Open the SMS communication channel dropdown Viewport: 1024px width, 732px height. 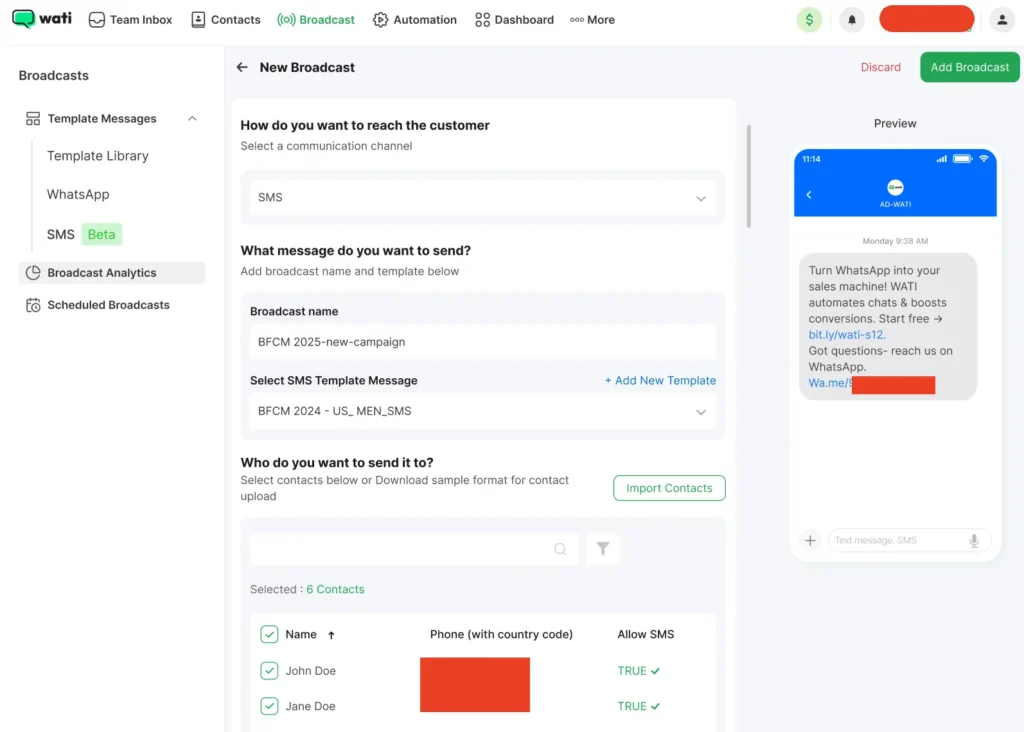pyautogui.click(x=482, y=198)
